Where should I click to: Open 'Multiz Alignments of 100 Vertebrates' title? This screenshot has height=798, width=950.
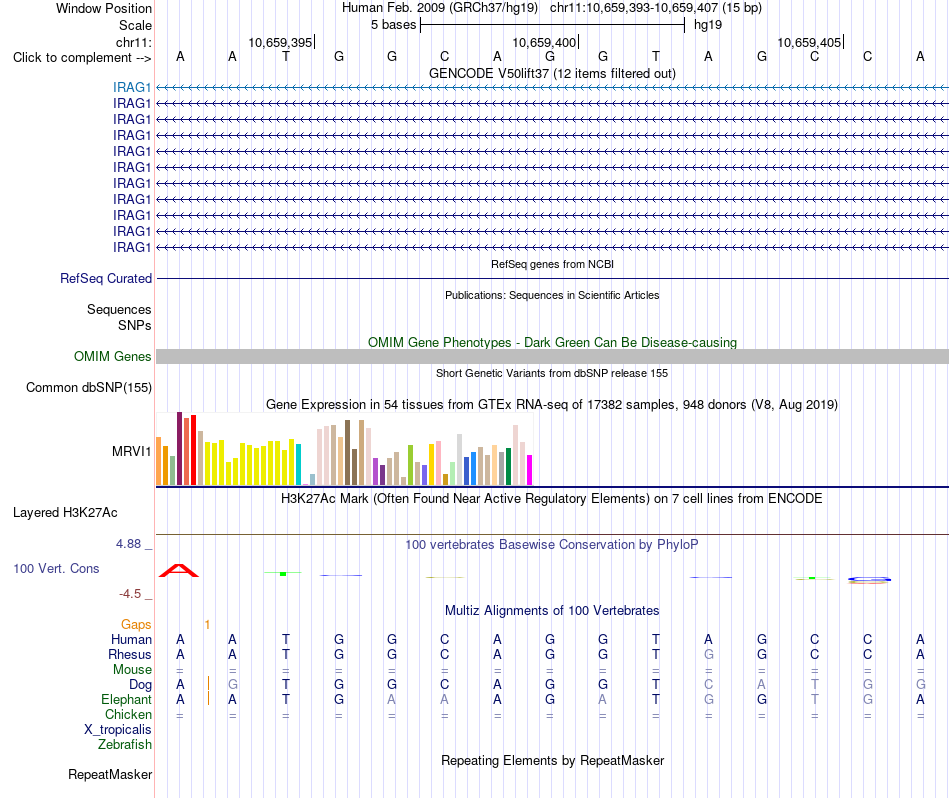pyautogui.click(x=552, y=611)
